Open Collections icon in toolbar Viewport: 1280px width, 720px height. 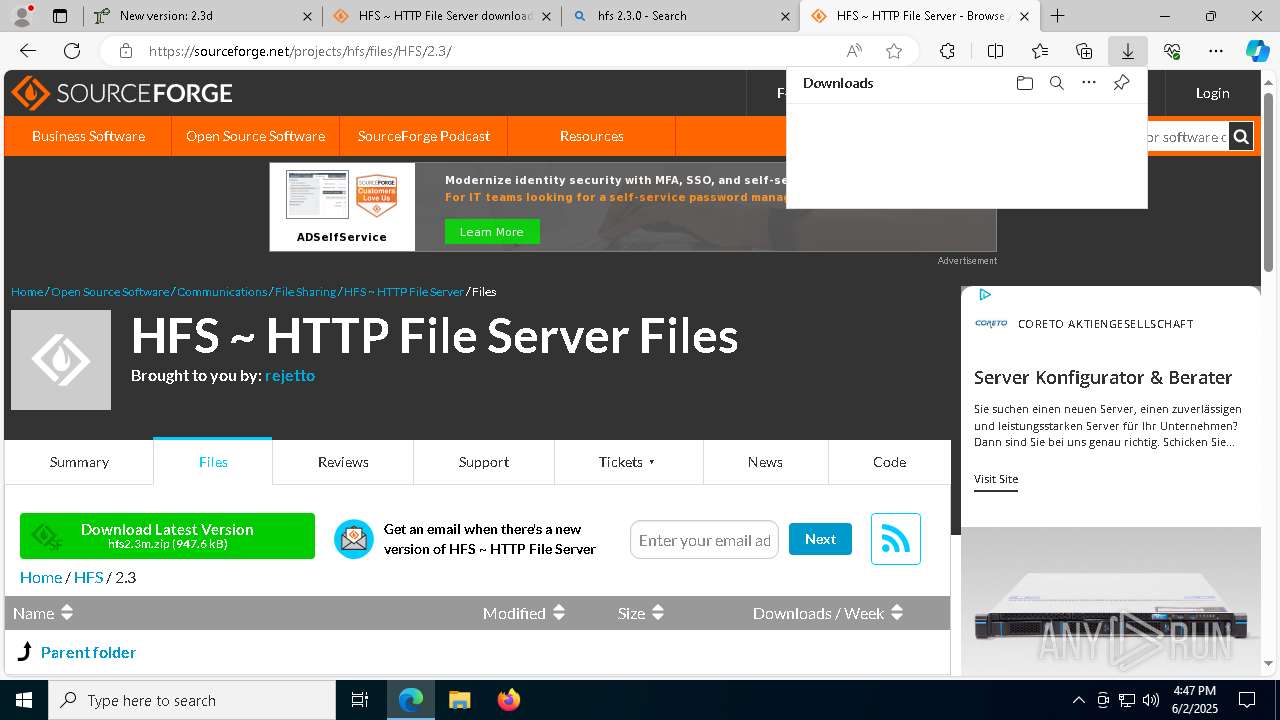[x=1084, y=51]
